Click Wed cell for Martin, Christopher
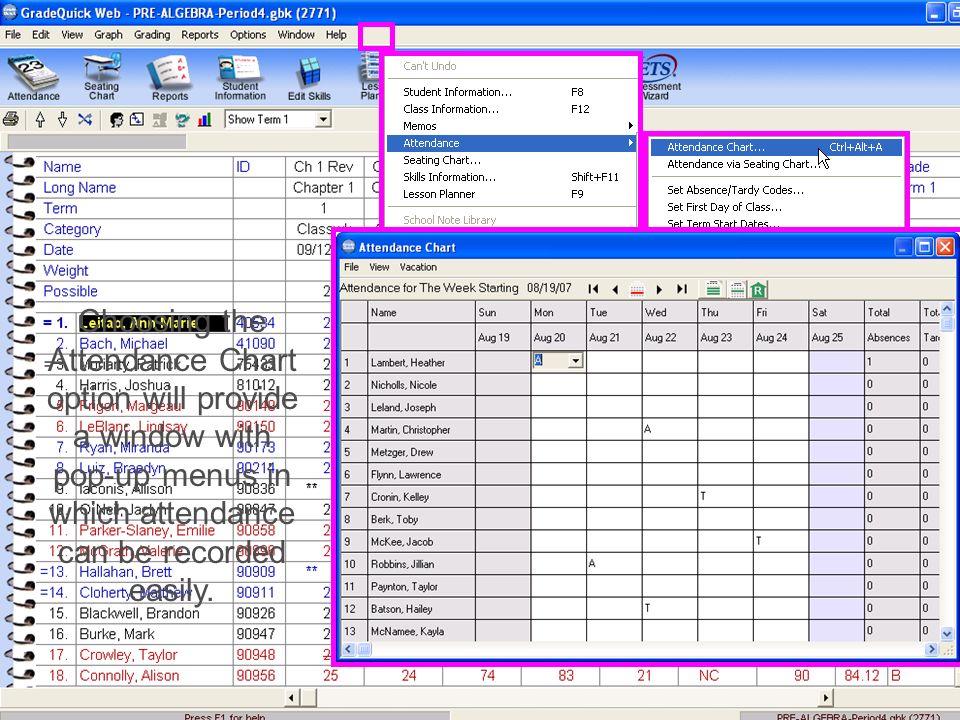This screenshot has height=720, width=960. point(670,429)
